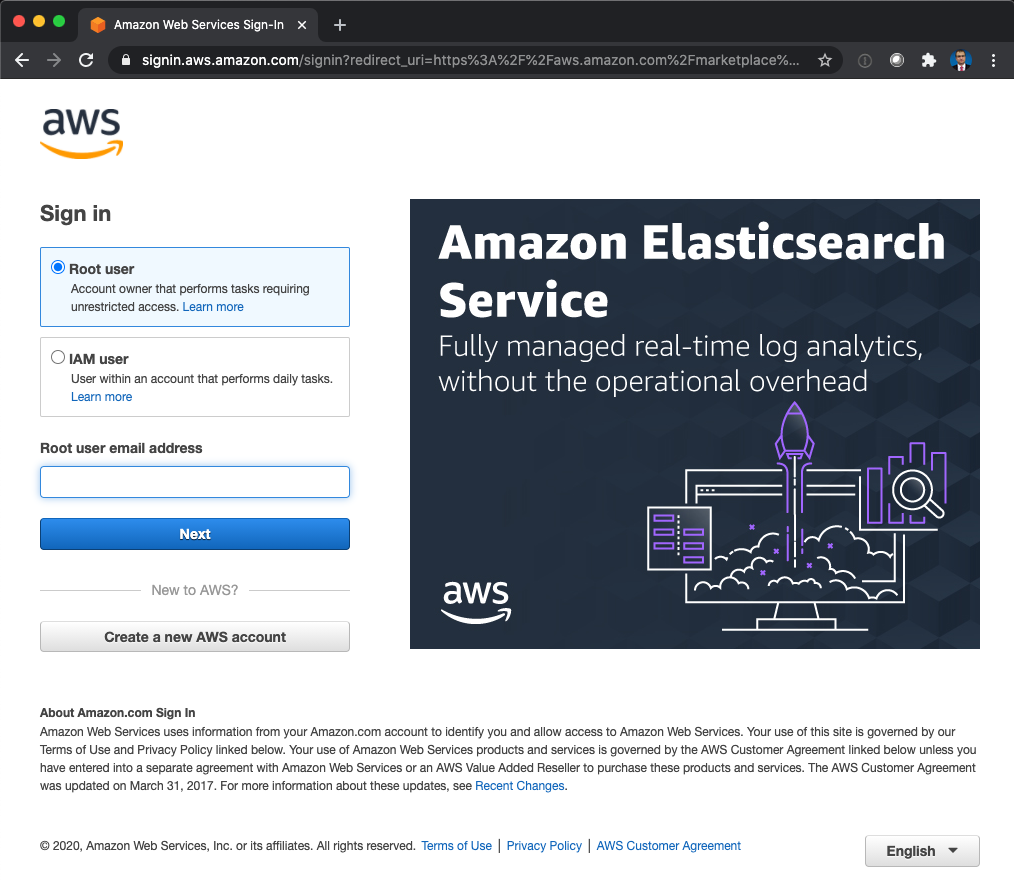This screenshot has width=1014, height=880.
Task: Open the Chrome profile avatar
Action: (x=961, y=60)
